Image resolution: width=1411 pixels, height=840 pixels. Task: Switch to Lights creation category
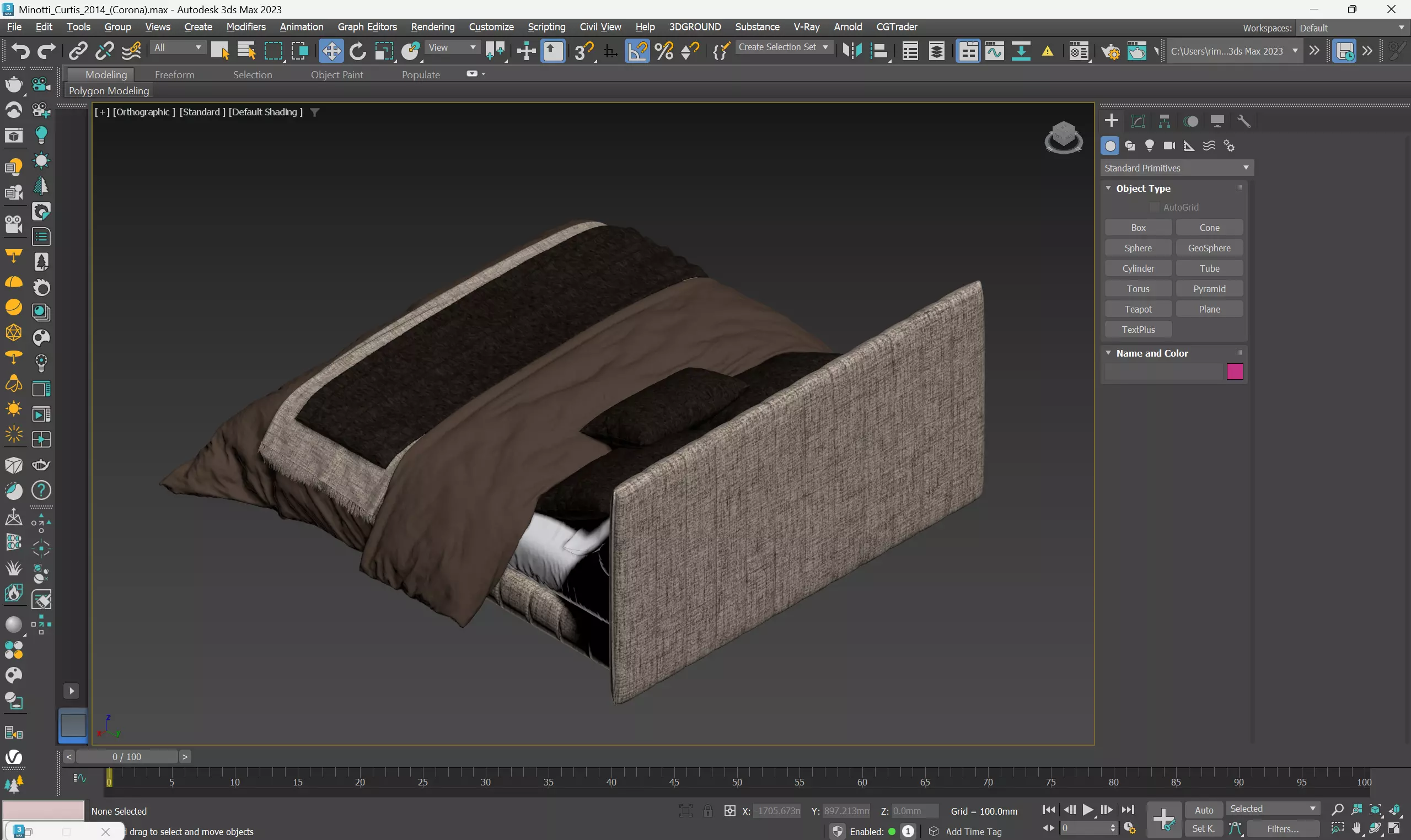point(1150,146)
